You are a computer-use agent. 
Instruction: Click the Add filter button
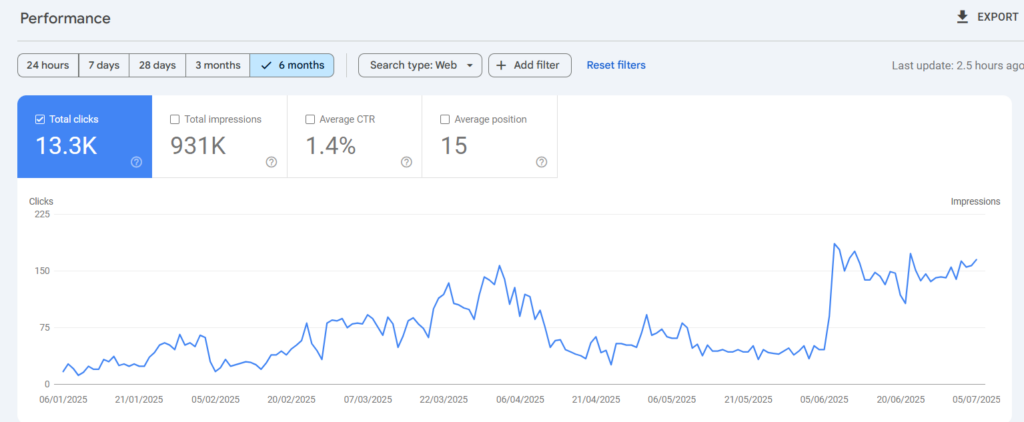point(530,65)
